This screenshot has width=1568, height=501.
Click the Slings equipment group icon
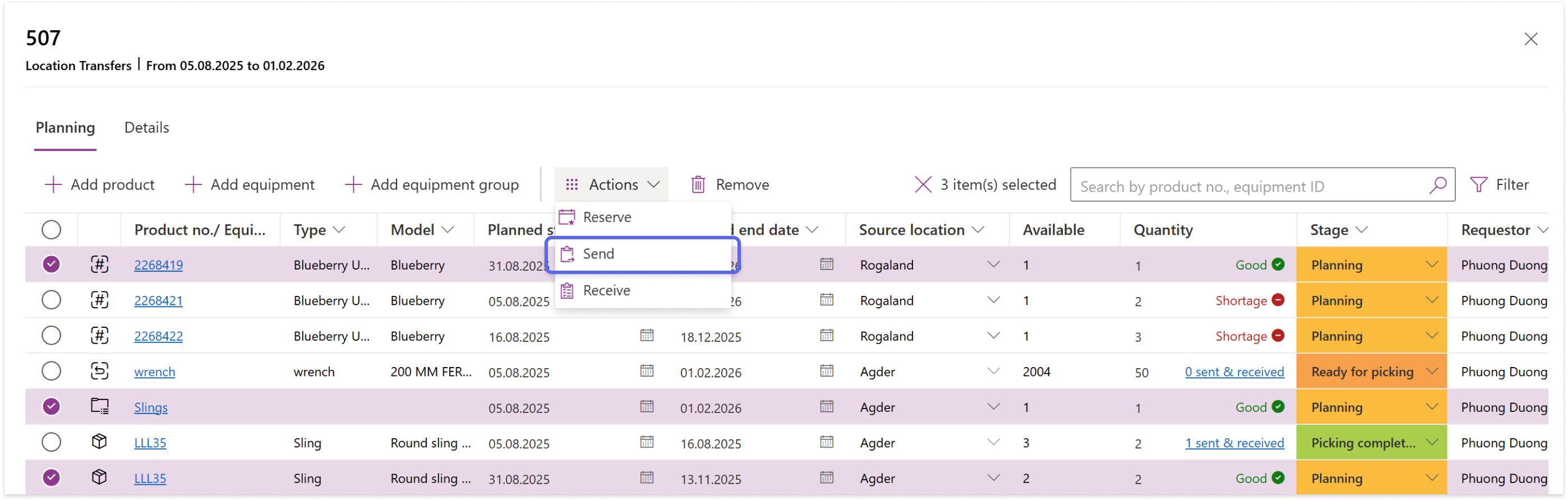[x=99, y=407]
